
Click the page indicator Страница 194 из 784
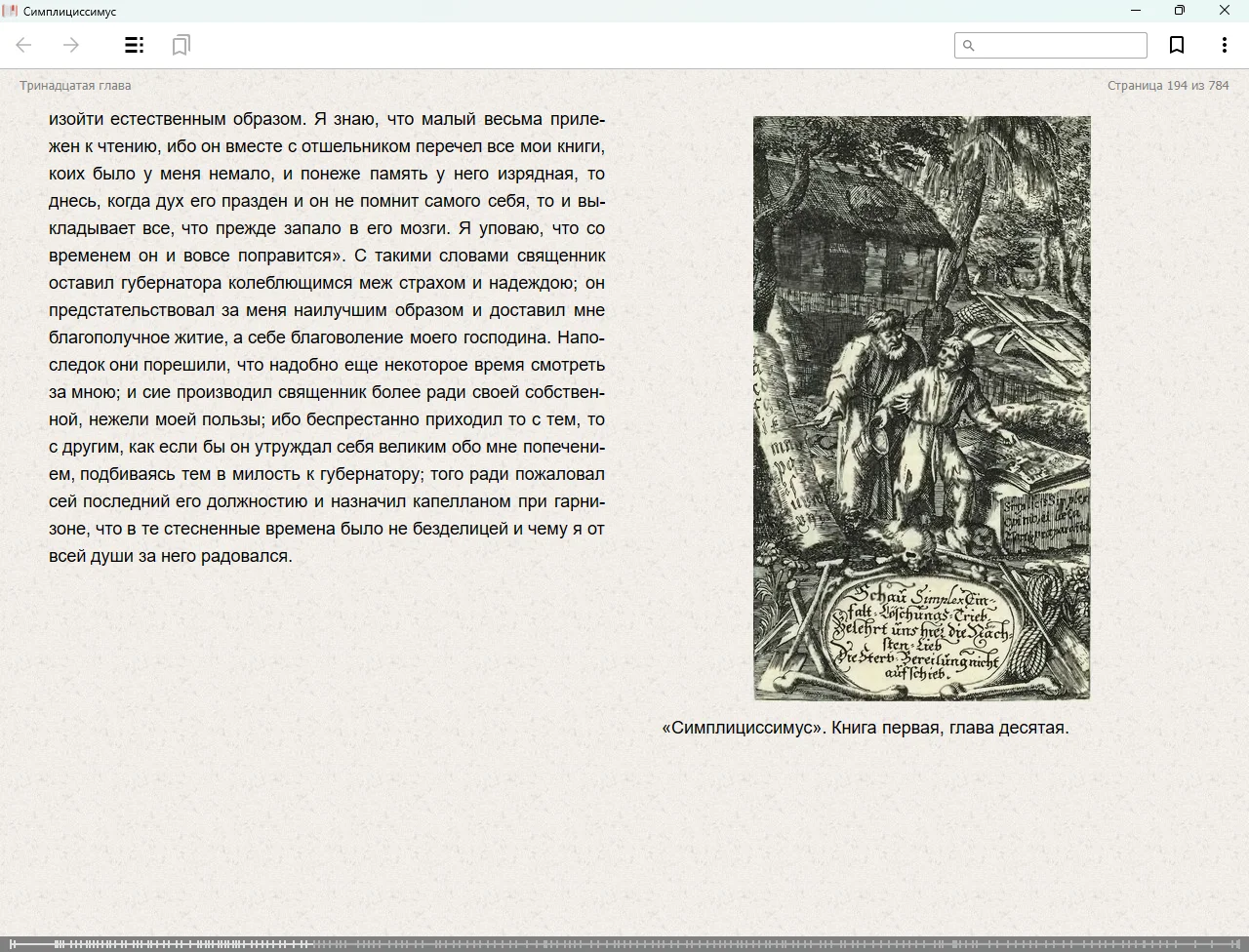pos(1167,86)
